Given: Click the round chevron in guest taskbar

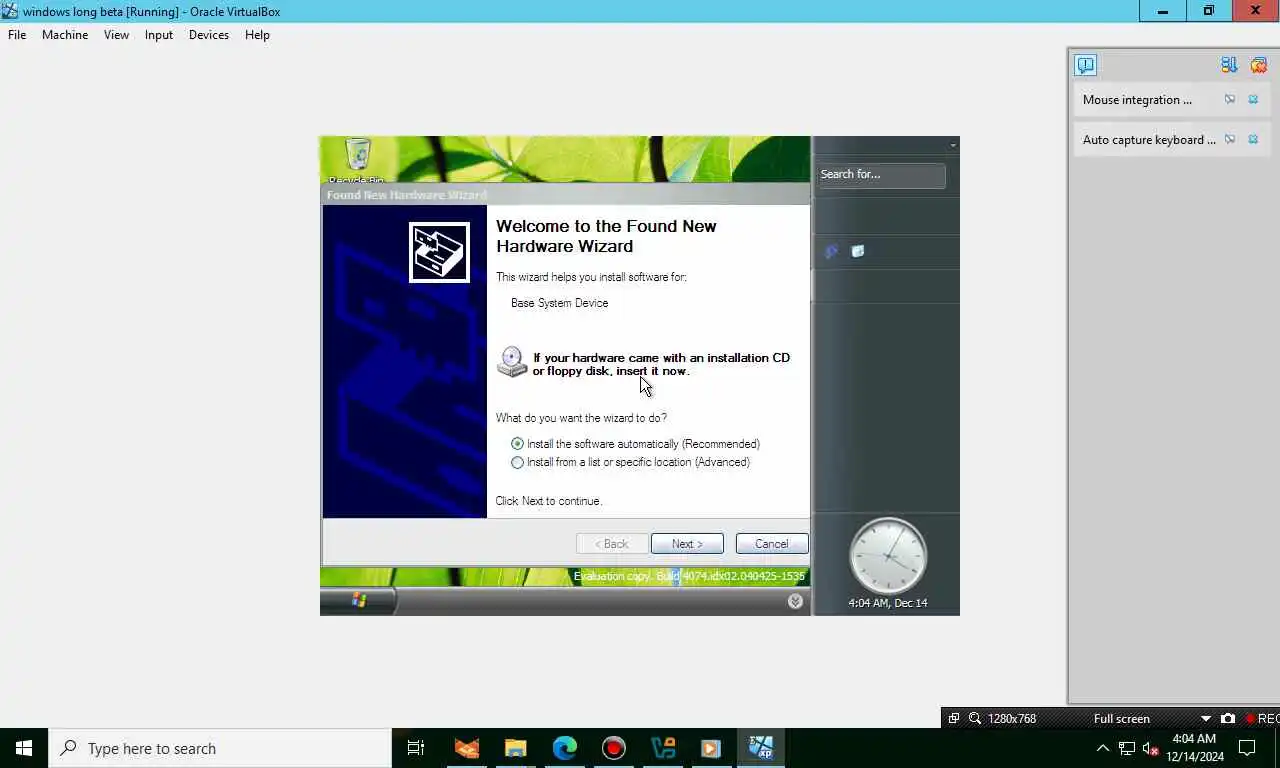Looking at the screenshot, I should pyautogui.click(x=795, y=601).
